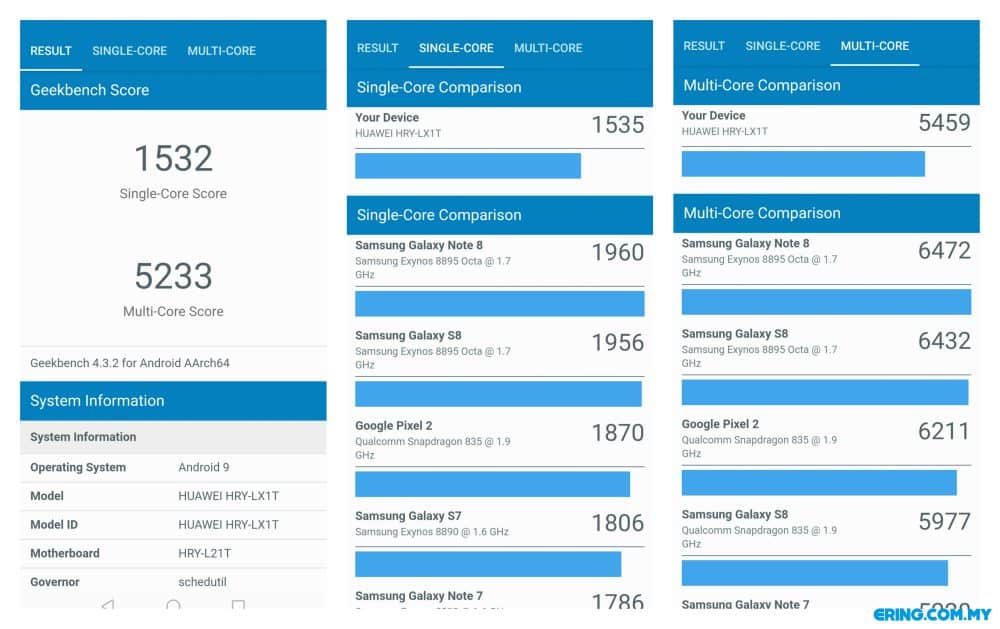Screen dimensions: 1000x629
Task: Select MULTI-CORE tab on Multi-Core Comparison screen
Action: 874,46
